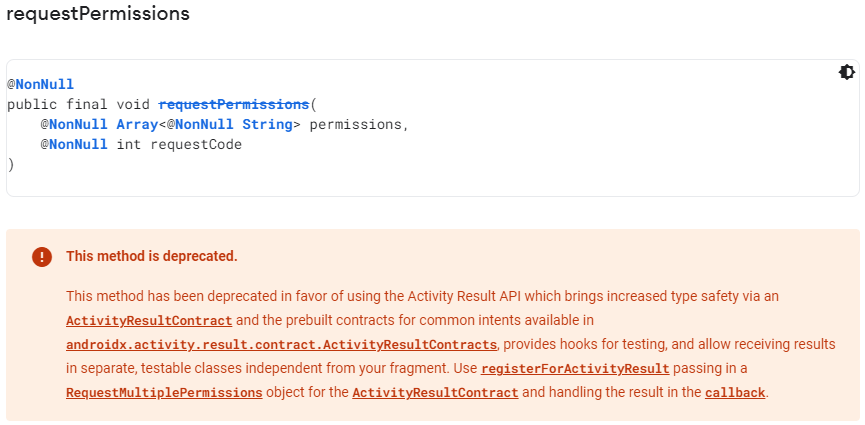Viewport: 865px width, 425px height.
Task: Open androidx.activity.result.contract.ActivityResultContracts link
Action: (x=281, y=345)
